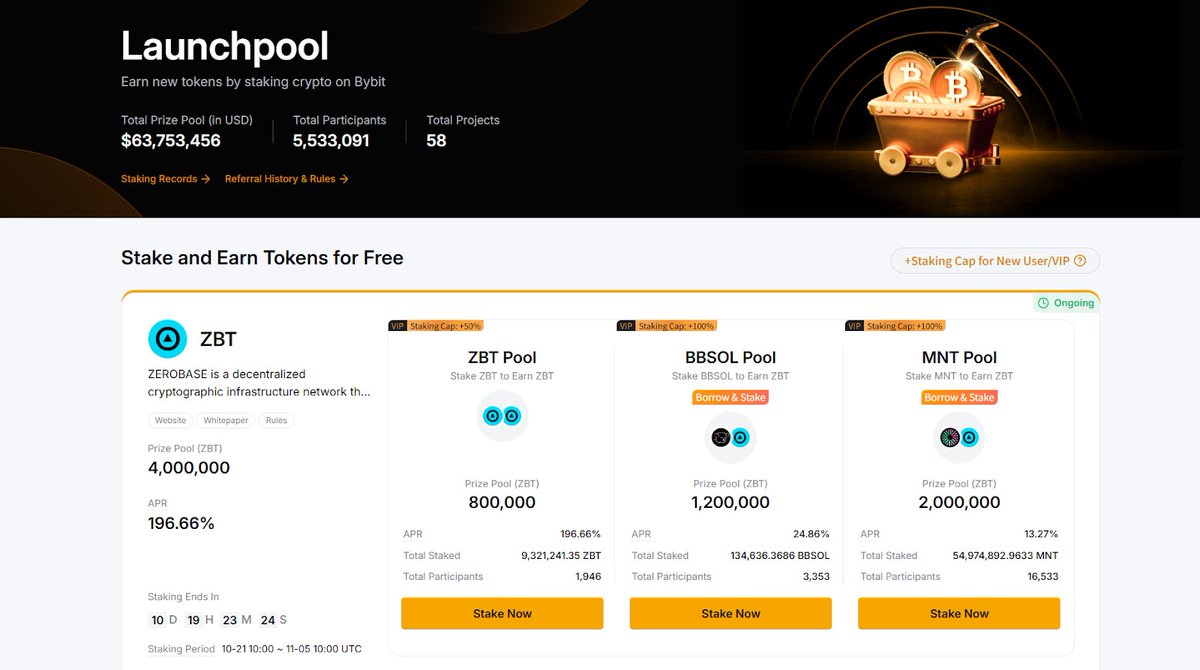Open the ZBT Website tag
This screenshot has height=670, width=1200.
(x=169, y=421)
